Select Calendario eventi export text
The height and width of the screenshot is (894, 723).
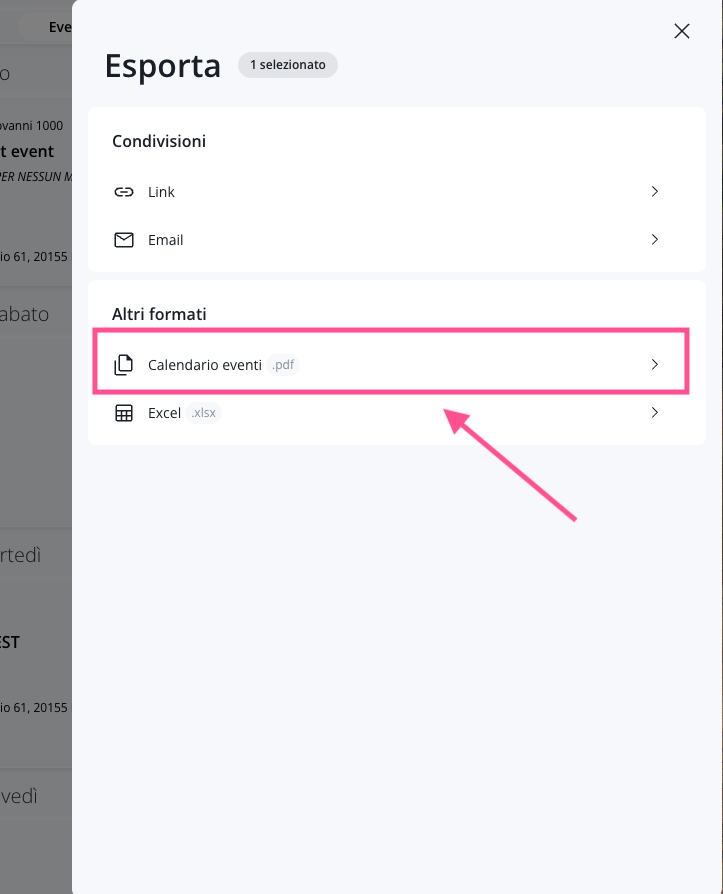(x=204, y=365)
